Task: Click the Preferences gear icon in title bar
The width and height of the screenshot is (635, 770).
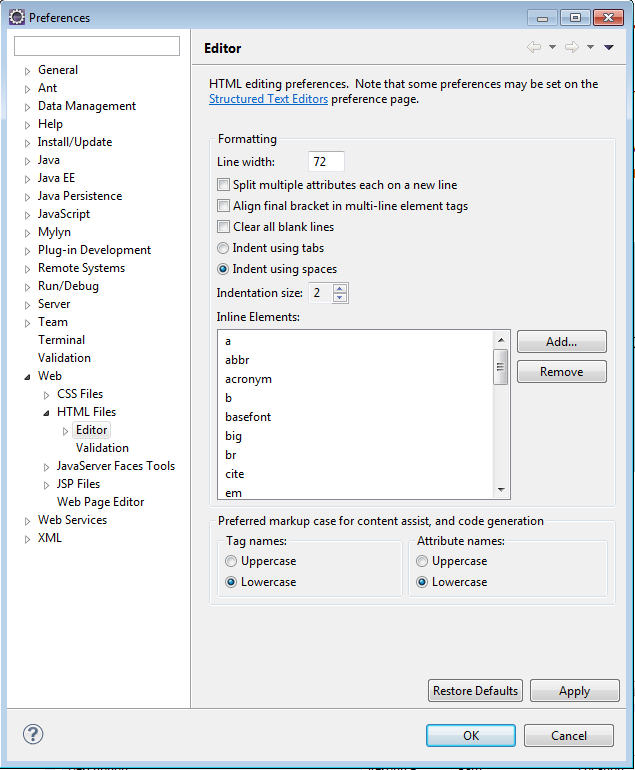Action: pyautogui.click(x=17, y=17)
